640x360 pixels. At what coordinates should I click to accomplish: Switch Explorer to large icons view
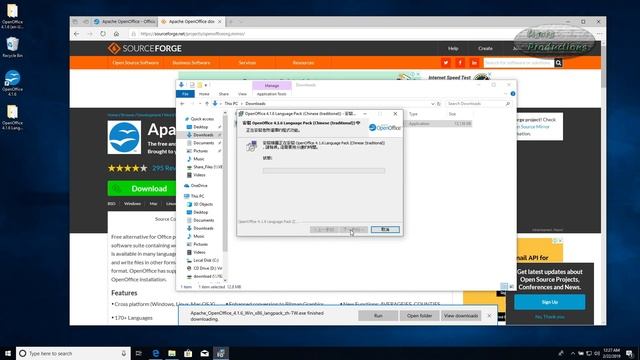coord(511,286)
